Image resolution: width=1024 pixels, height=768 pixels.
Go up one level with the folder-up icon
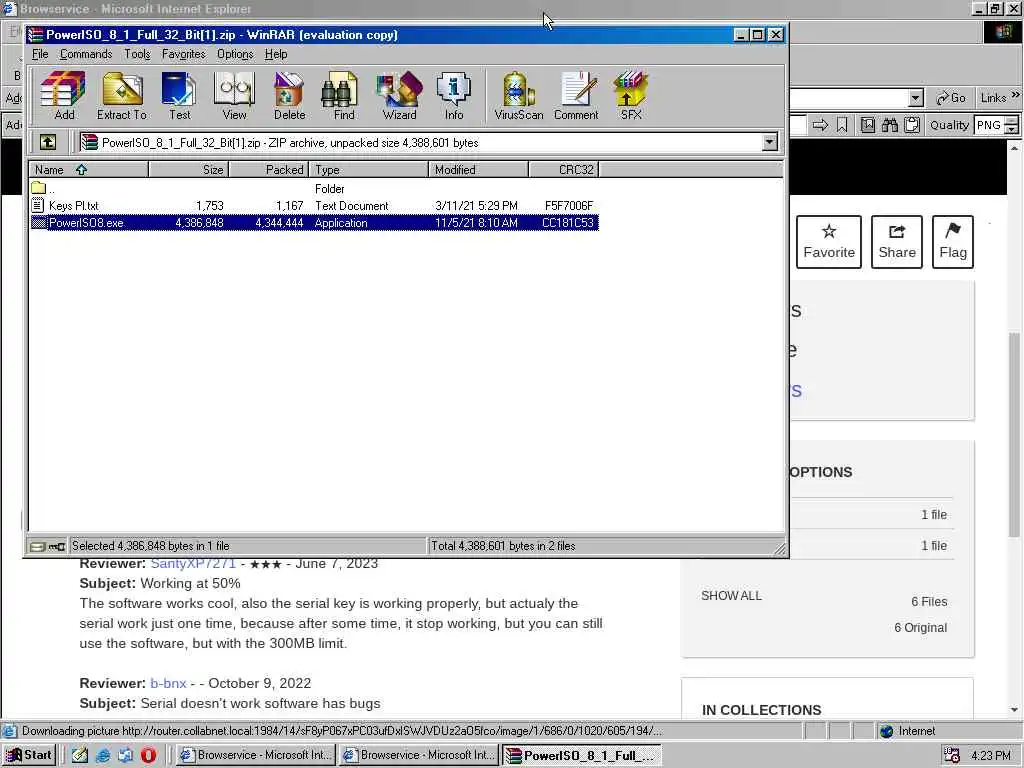tap(48, 142)
